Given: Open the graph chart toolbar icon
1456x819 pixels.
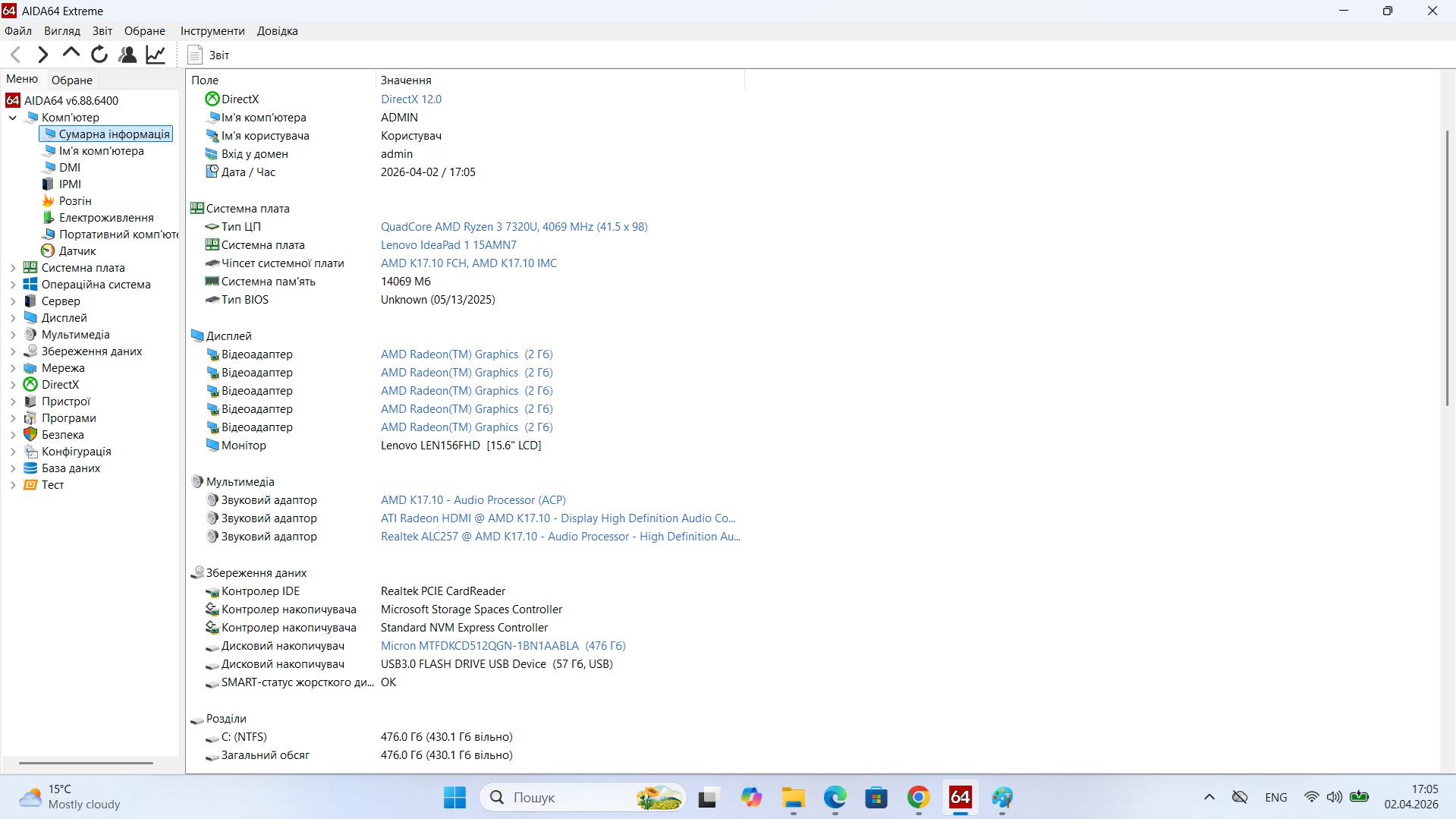Looking at the screenshot, I should (x=156, y=55).
